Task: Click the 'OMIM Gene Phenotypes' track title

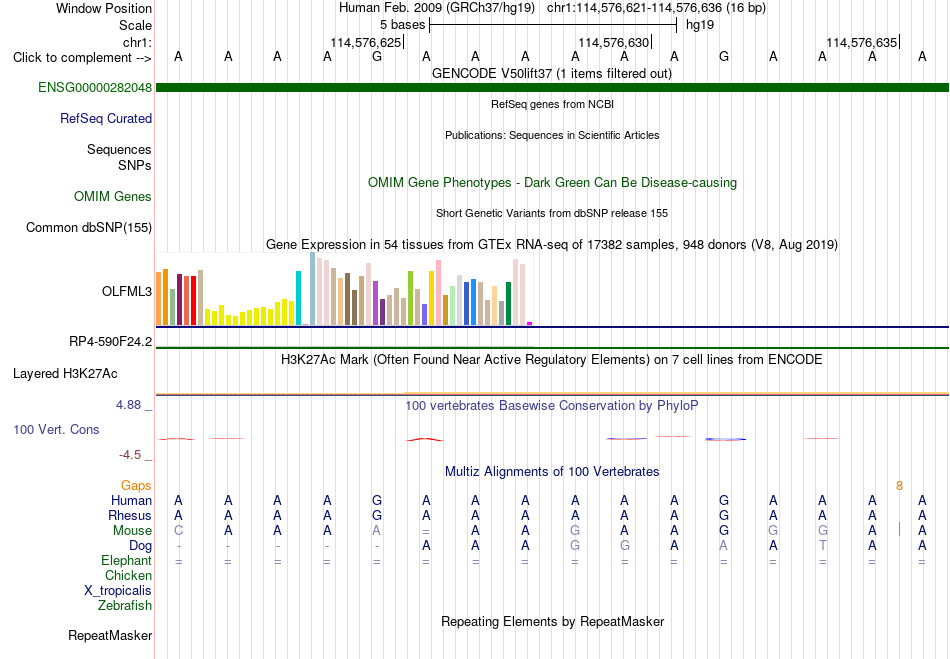Action: tap(552, 183)
